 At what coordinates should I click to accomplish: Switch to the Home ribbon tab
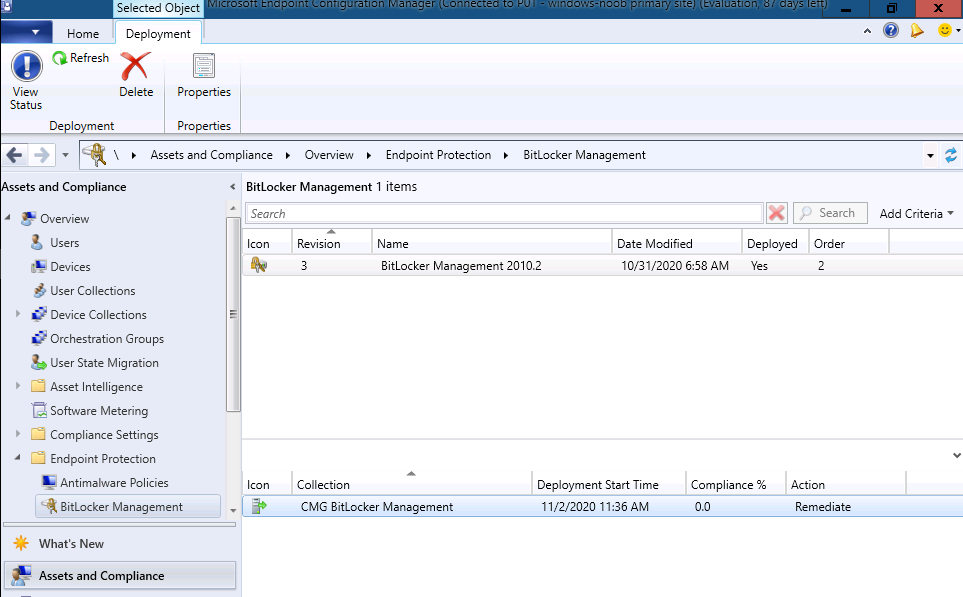click(83, 34)
